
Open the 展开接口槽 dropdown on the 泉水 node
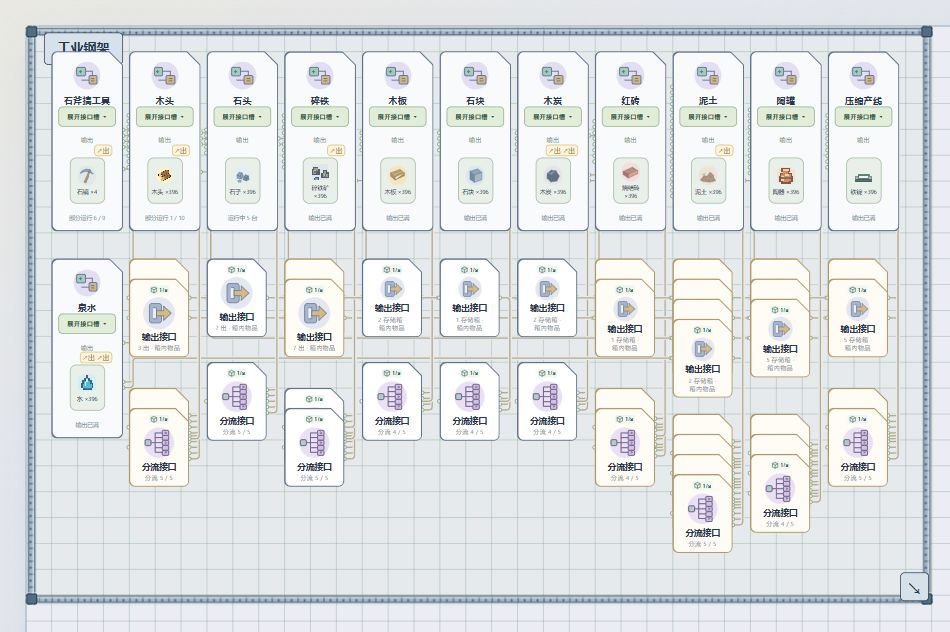click(x=87, y=324)
